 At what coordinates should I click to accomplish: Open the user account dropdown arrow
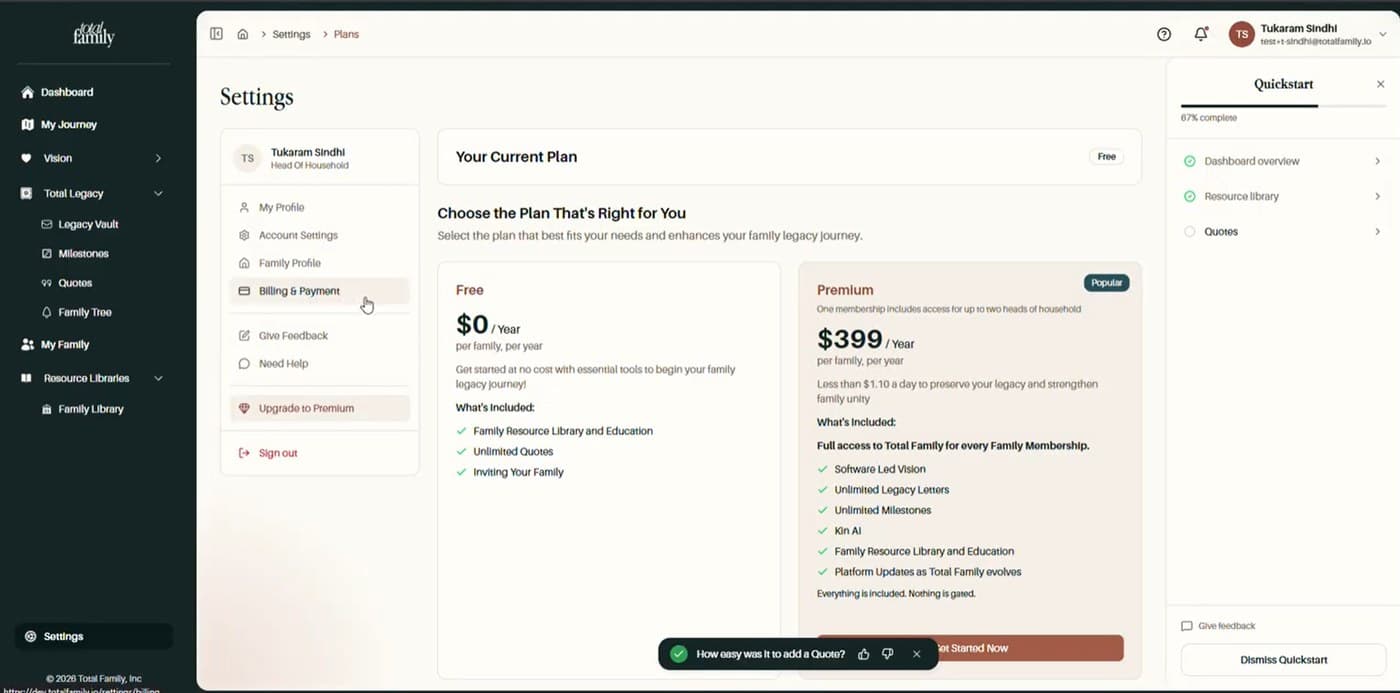point(1383,34)
